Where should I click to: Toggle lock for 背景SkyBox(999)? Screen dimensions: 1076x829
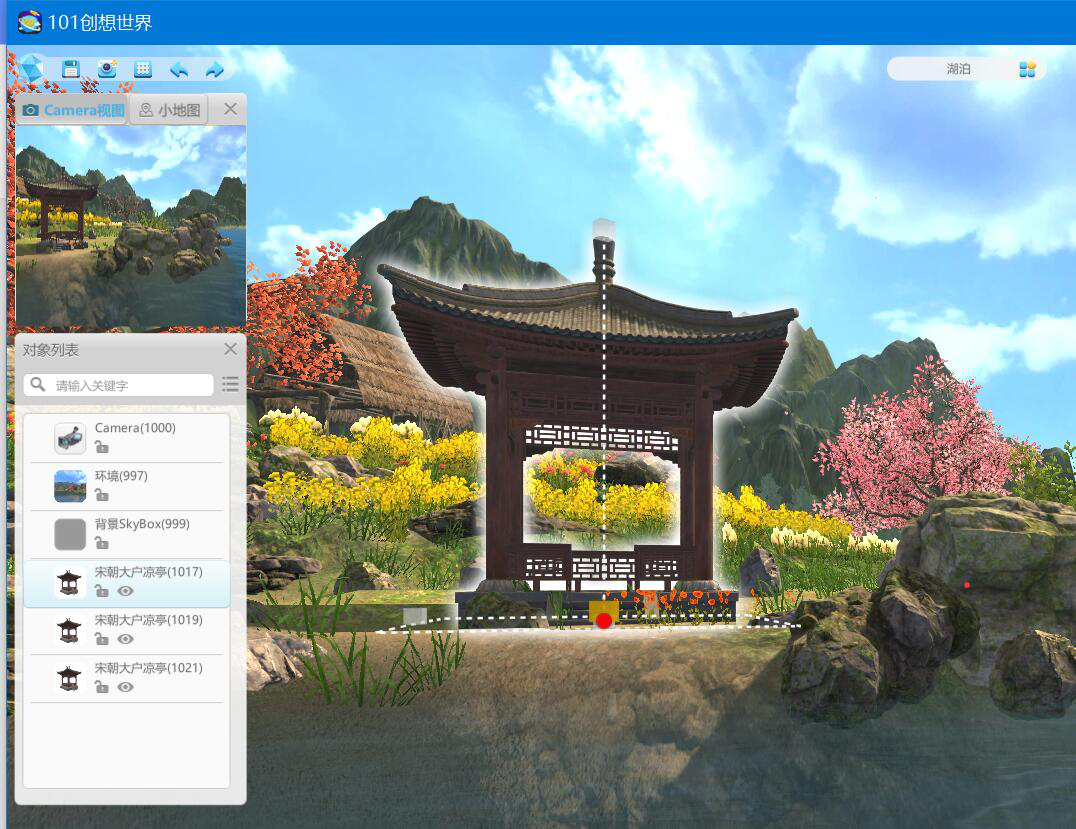pos(102,543)
